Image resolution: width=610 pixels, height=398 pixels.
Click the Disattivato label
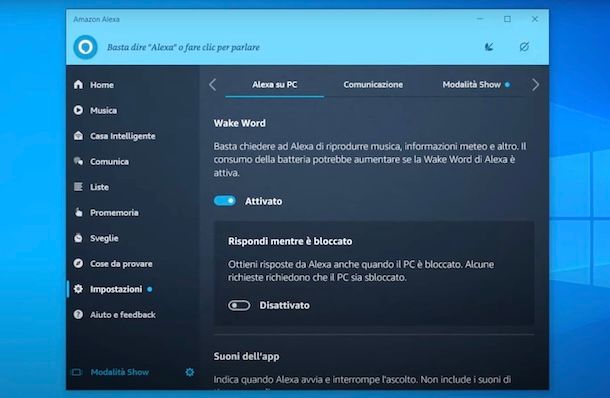coord(284,305)
